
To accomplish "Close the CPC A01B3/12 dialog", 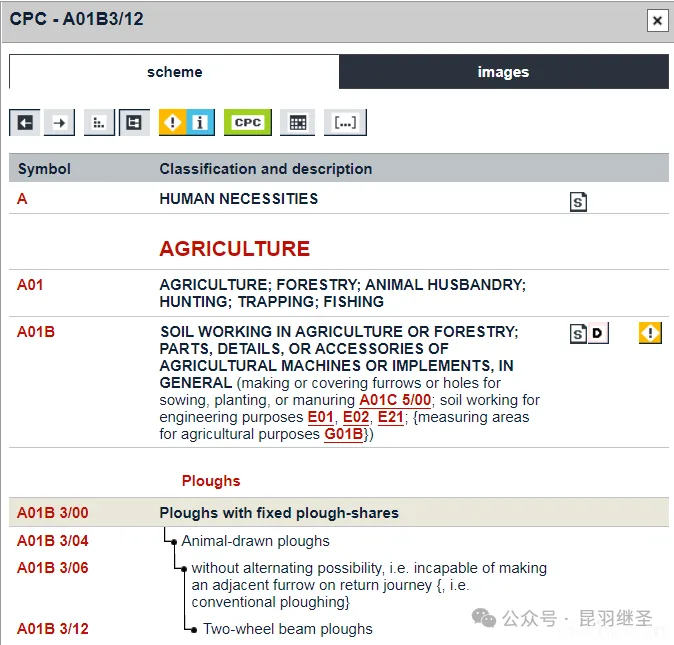I will (x=656, y=20).
